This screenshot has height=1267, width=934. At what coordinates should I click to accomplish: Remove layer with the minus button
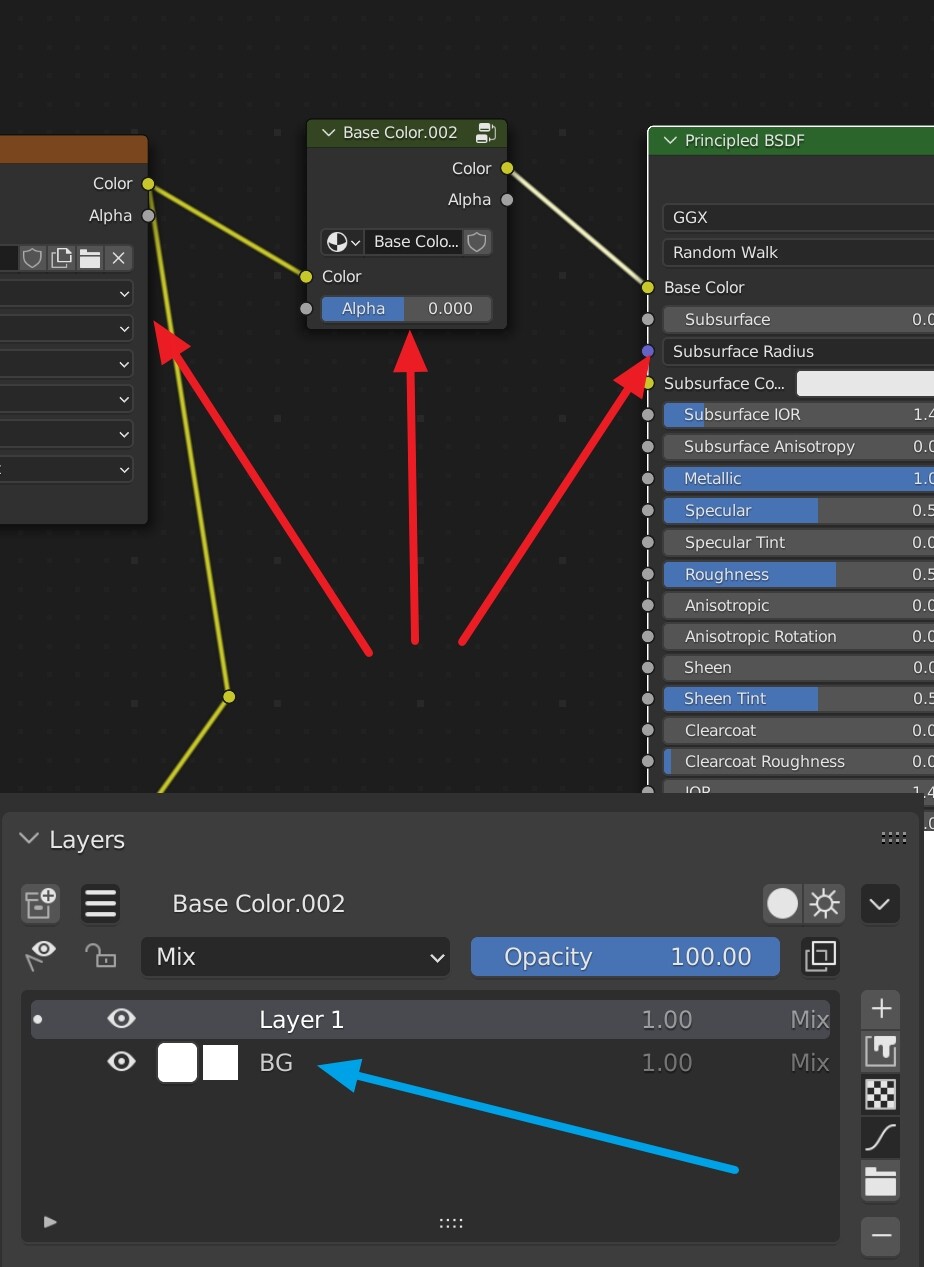880,1236
